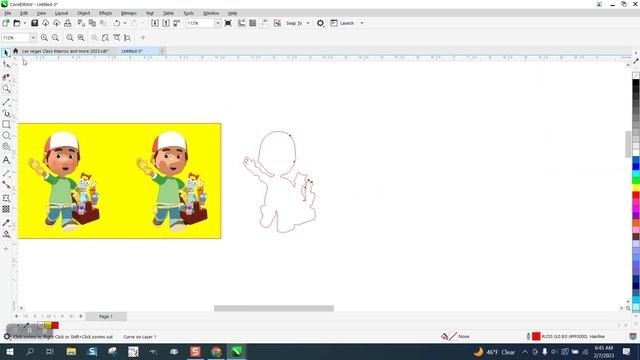Switch to Las Vegas Class Macros document tab

pyautogui.click(x=65, y=51)
